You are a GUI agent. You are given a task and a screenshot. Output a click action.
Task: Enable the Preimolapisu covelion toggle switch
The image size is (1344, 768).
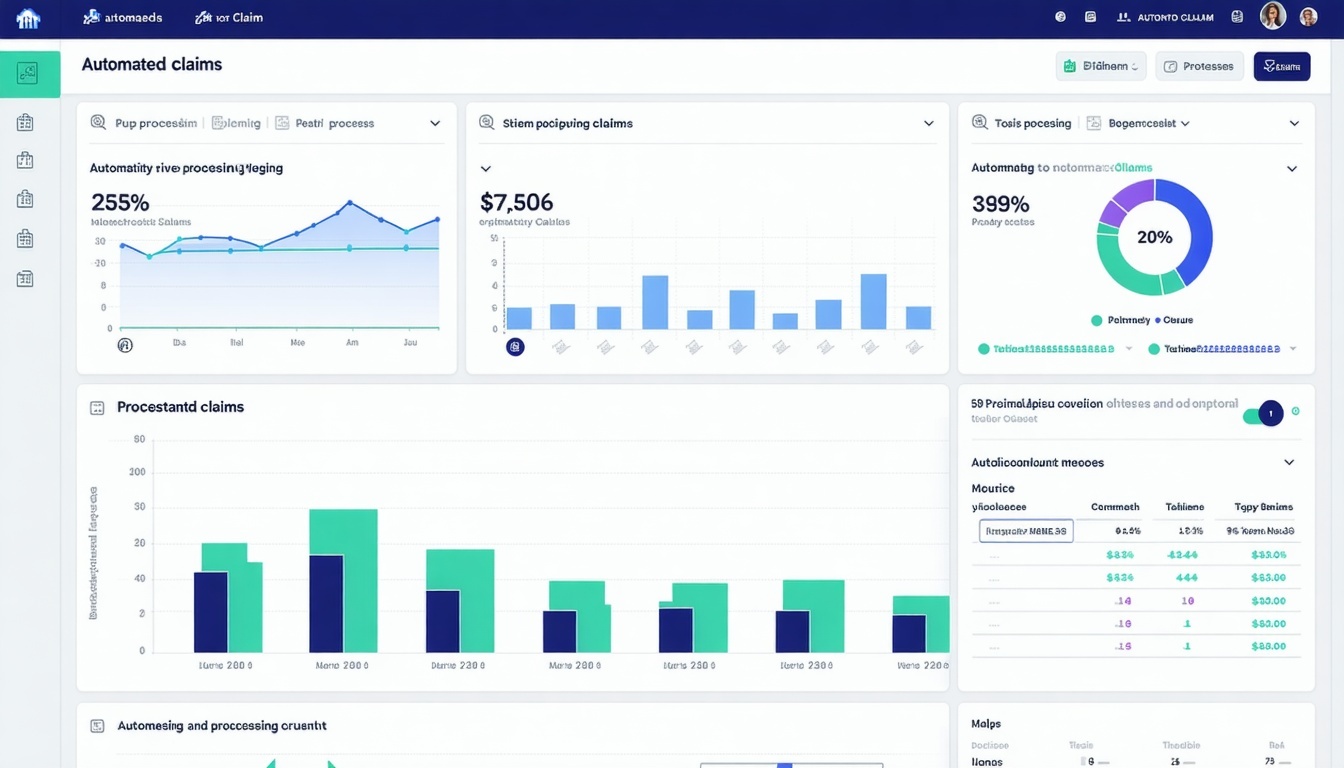point(1264,413)
